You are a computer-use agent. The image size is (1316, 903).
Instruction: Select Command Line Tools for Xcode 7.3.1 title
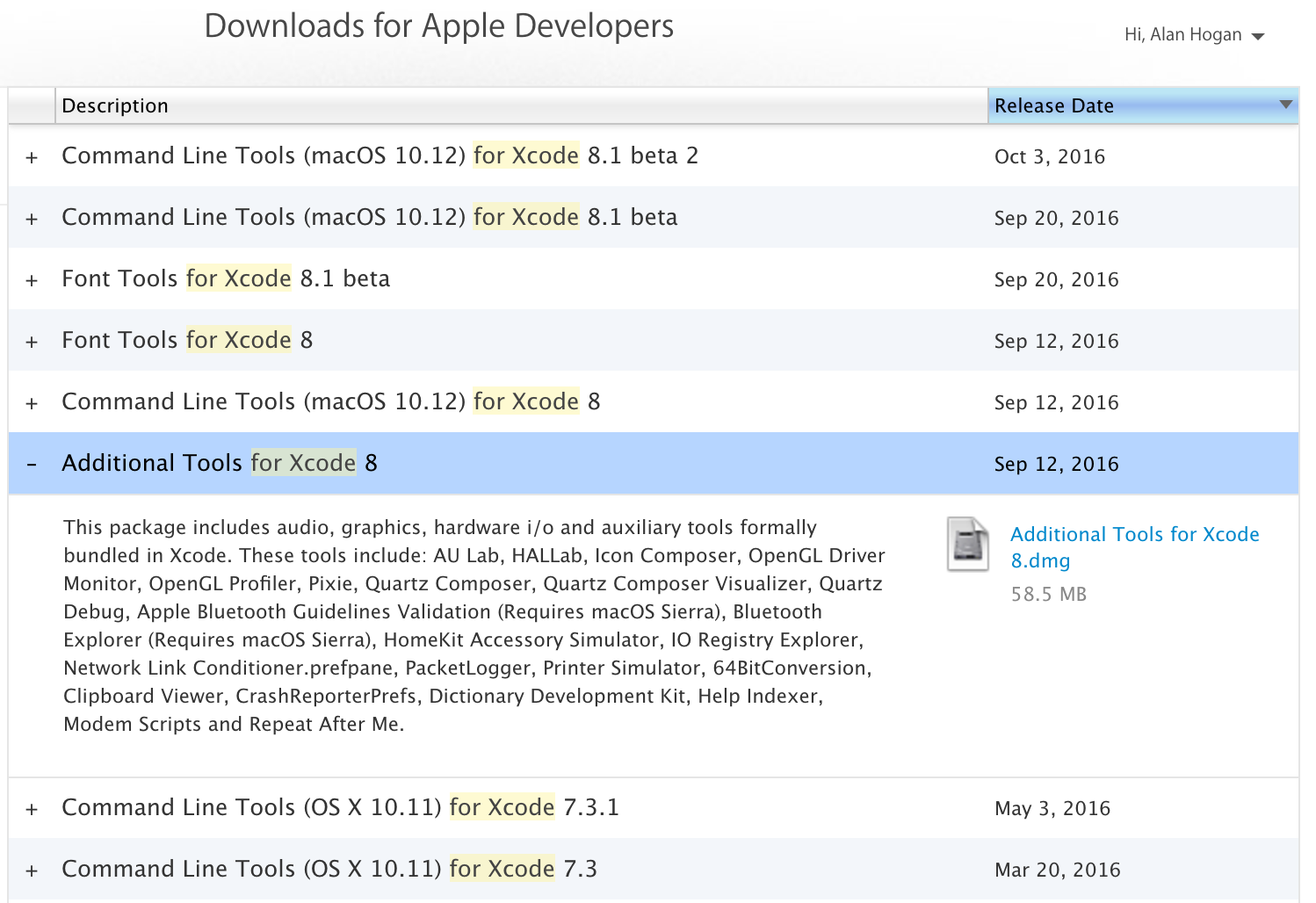[x=340, y=807]
